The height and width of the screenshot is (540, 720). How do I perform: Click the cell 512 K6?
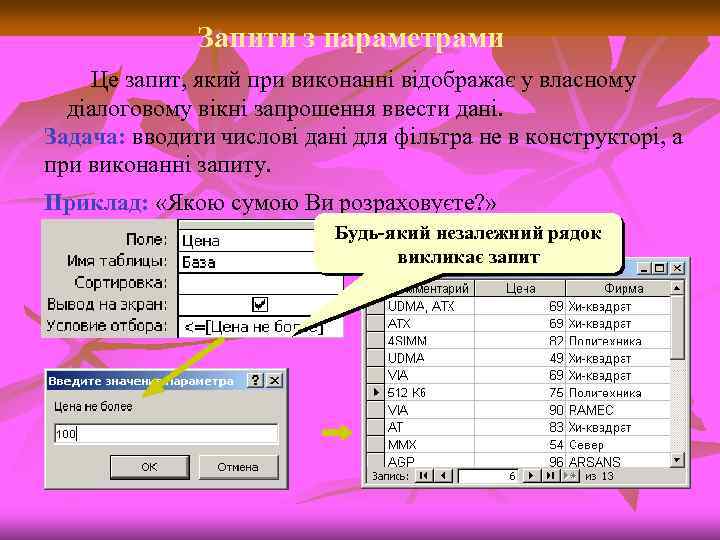tap(430, 393)
